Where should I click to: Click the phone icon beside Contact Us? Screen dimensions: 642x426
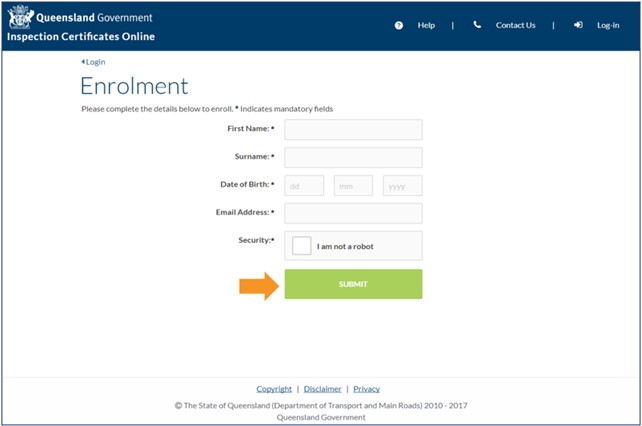click(477, 25)
